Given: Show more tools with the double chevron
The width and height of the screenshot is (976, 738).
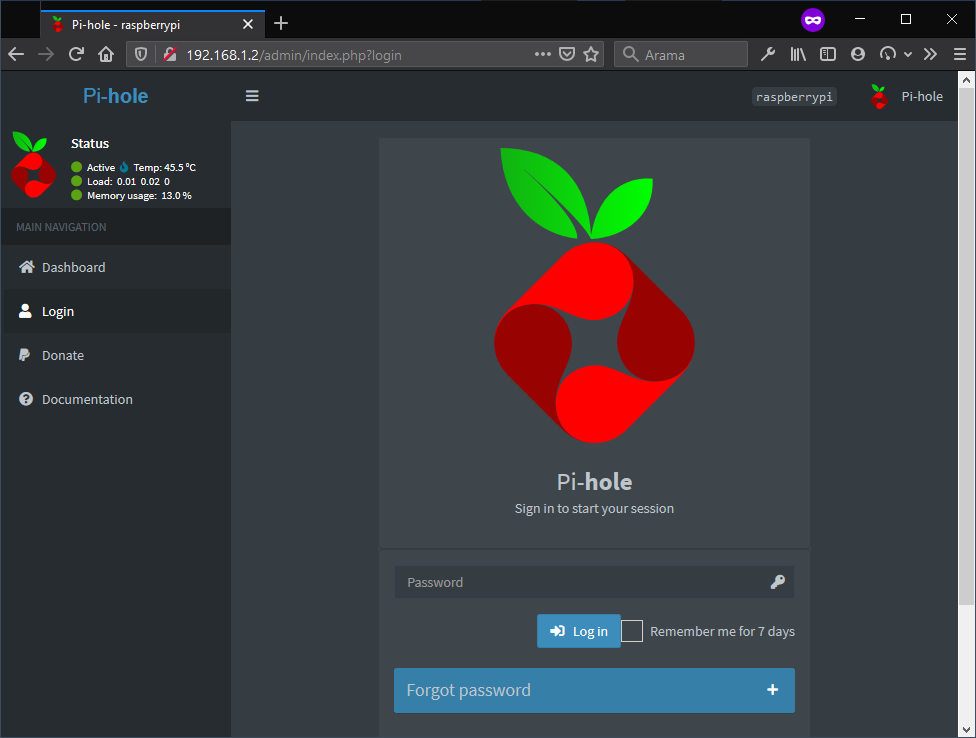Looking at the screenshot, I should (x=930, y=54).
